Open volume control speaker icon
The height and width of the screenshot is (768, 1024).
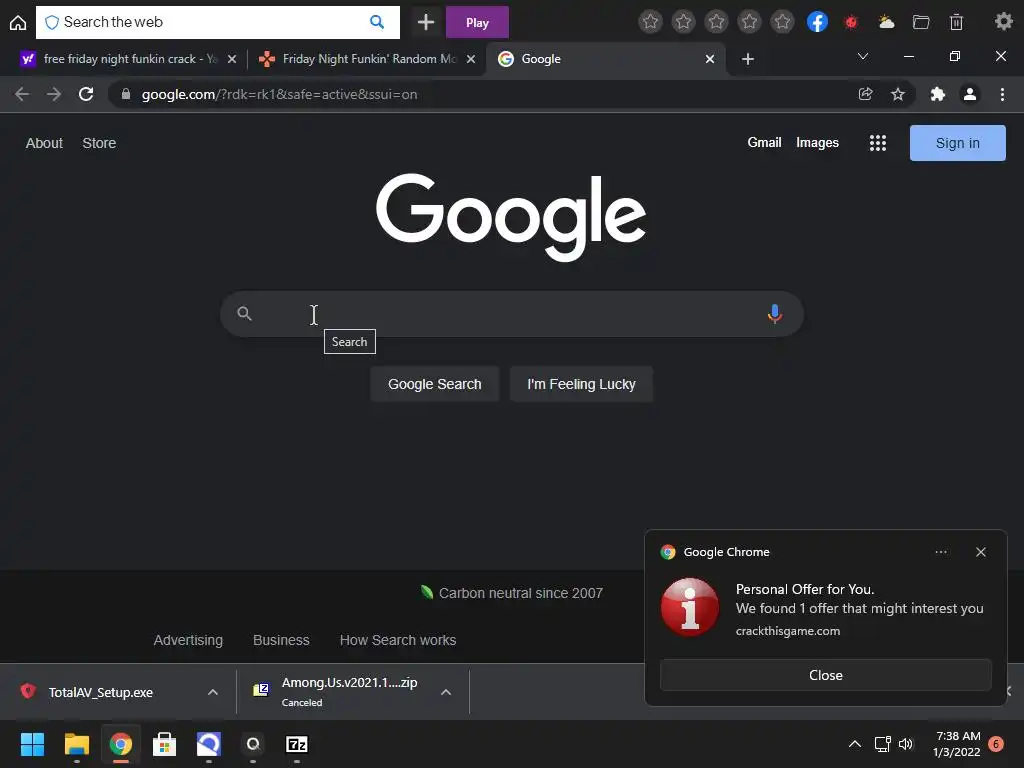coord(906,744)
